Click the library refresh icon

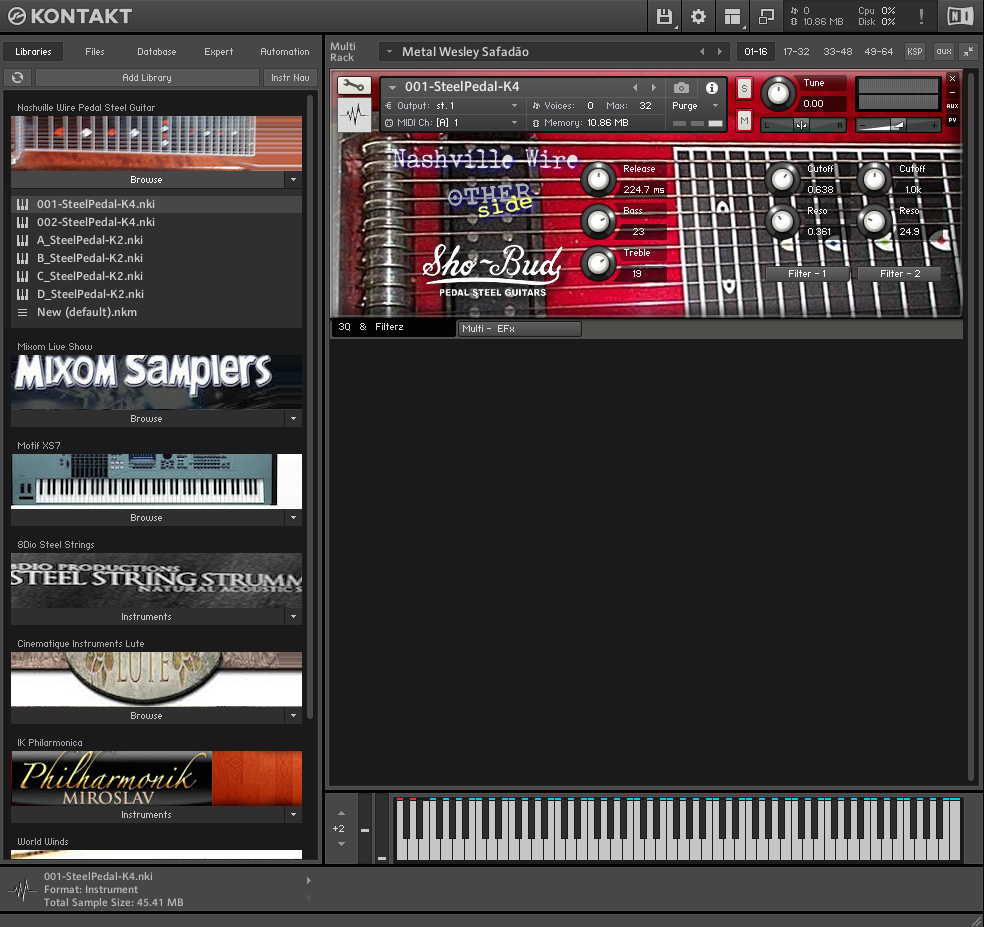pos(18,77)
